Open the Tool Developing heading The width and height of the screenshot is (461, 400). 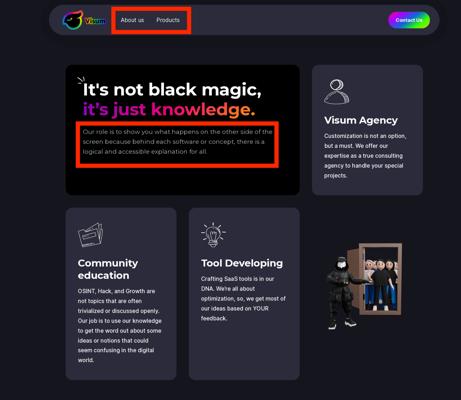[x=242, y=263]
